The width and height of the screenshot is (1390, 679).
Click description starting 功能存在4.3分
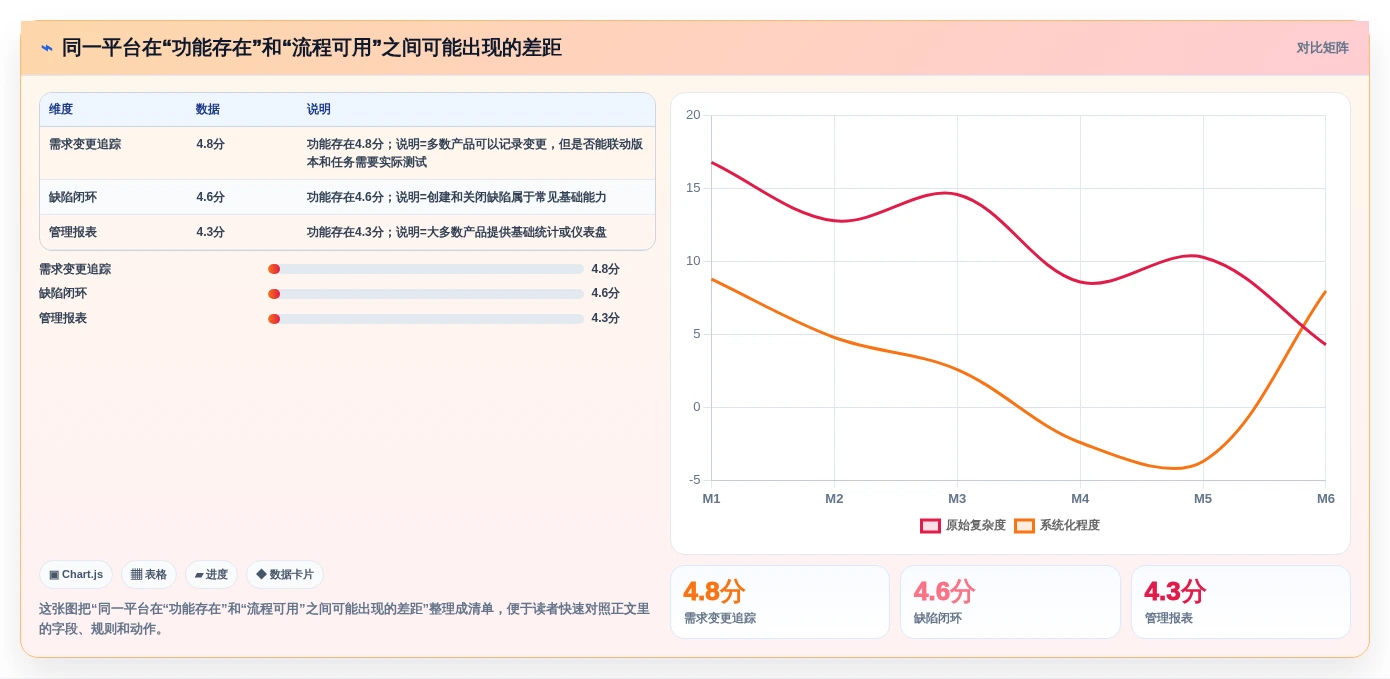point(457,232)
